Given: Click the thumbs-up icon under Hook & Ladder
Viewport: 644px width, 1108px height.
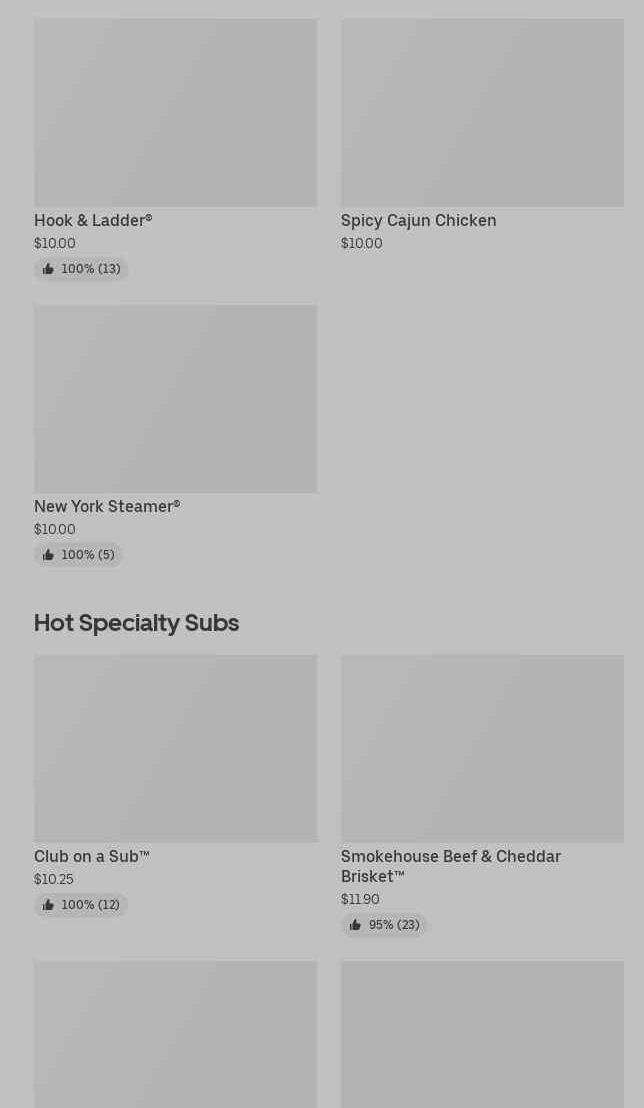Looking at the screenshot, I should tap(48, 269).
